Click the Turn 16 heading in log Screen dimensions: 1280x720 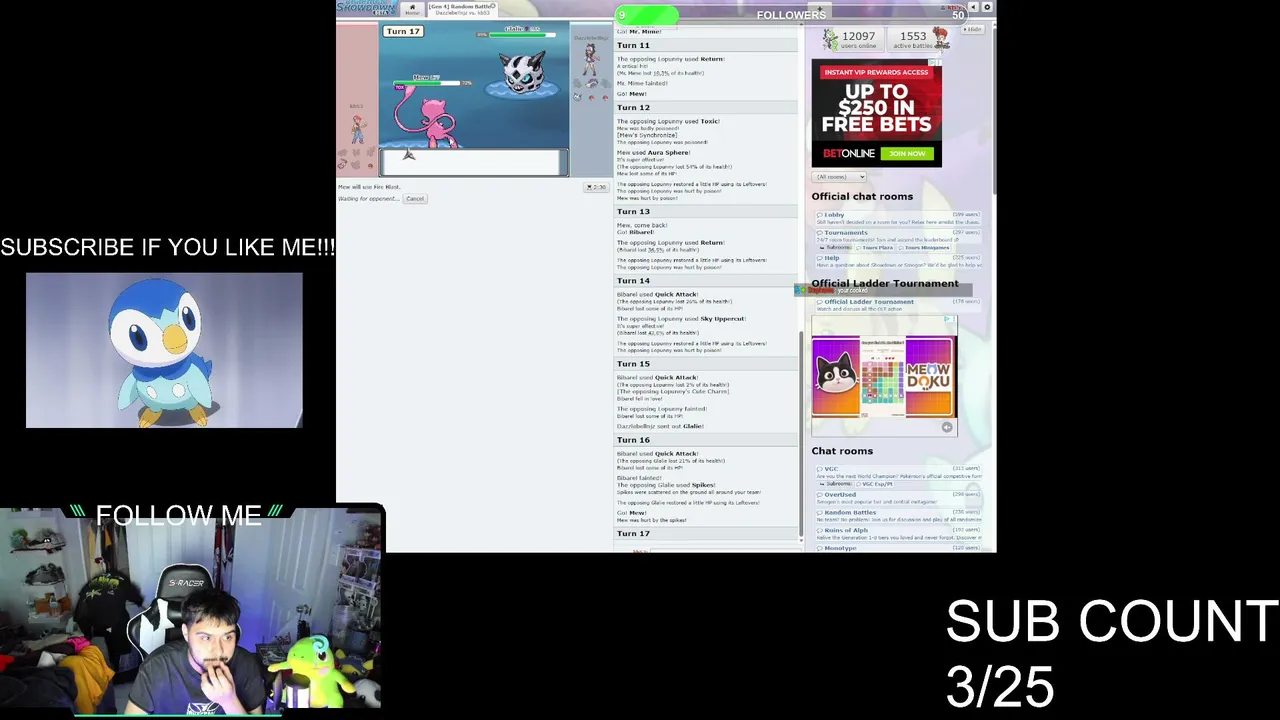tap(633, 440)
